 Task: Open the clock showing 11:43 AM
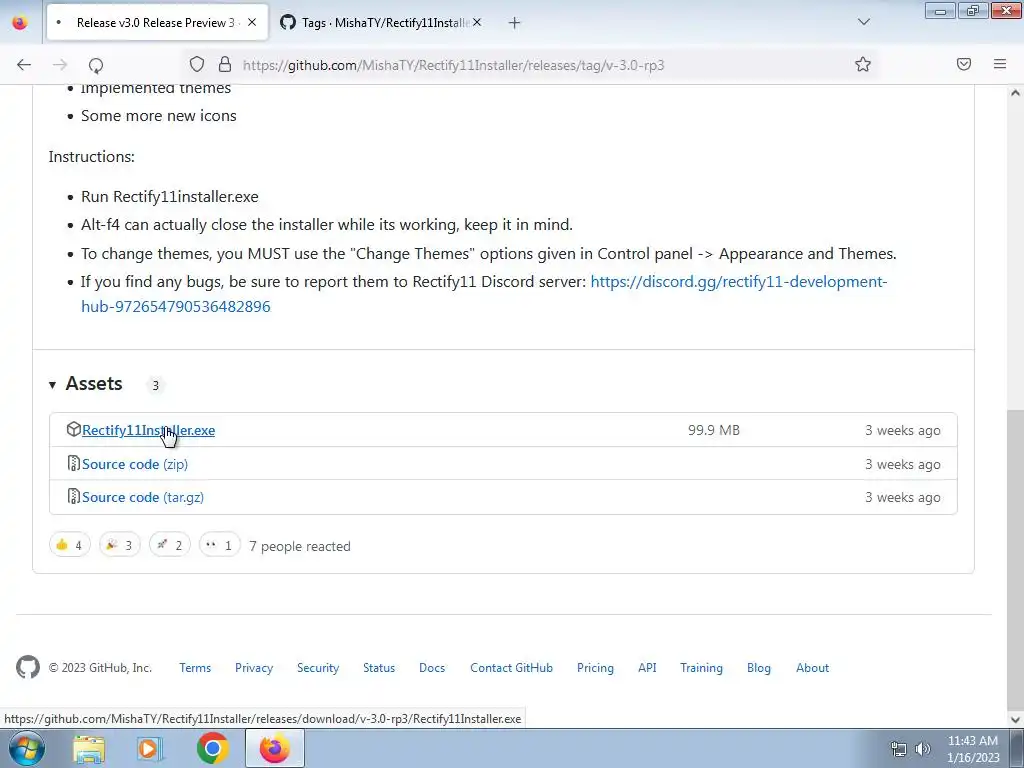[x=973, y=749]
